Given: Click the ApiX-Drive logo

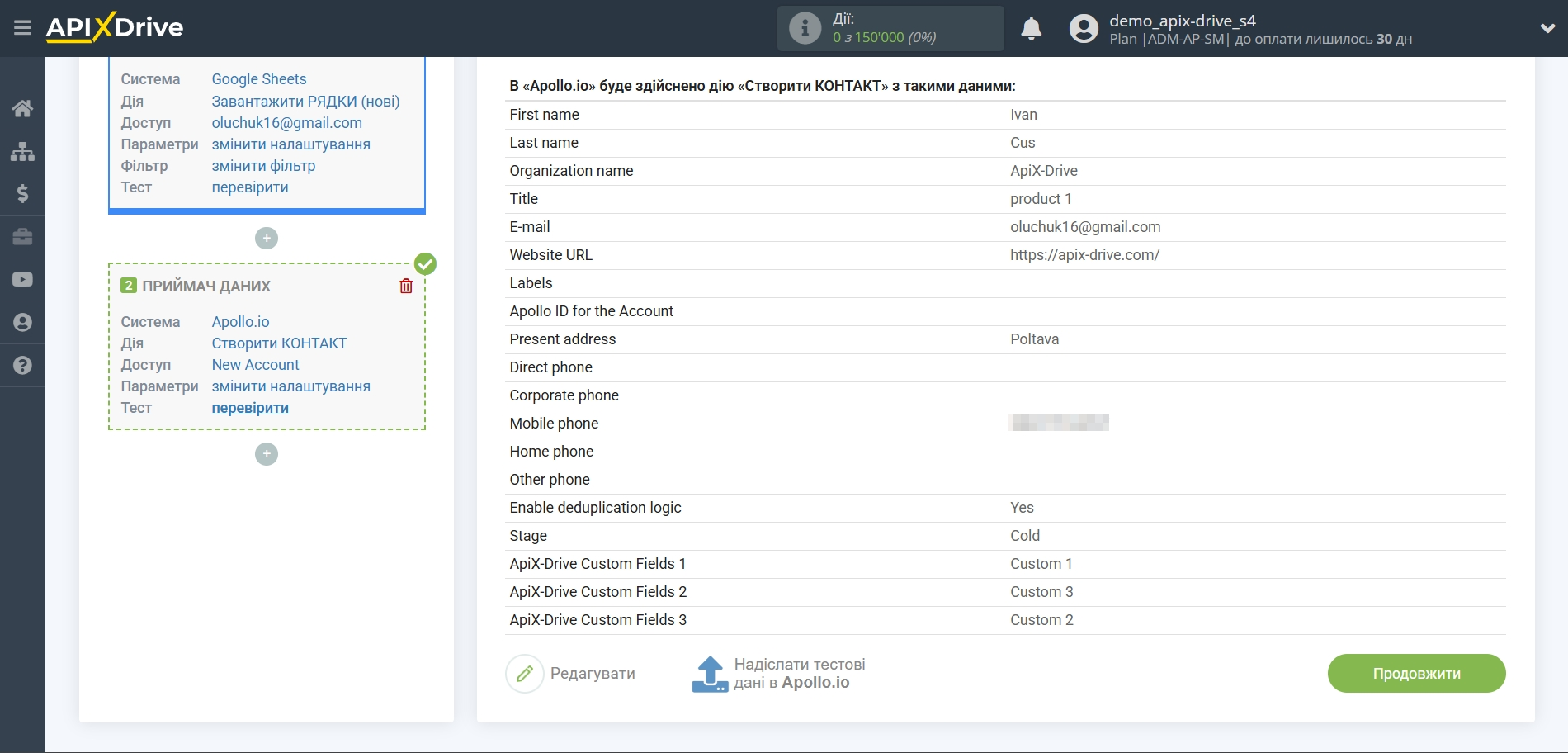Looking at the screenshot, I should pyautogui.click(x=115, y=28).
